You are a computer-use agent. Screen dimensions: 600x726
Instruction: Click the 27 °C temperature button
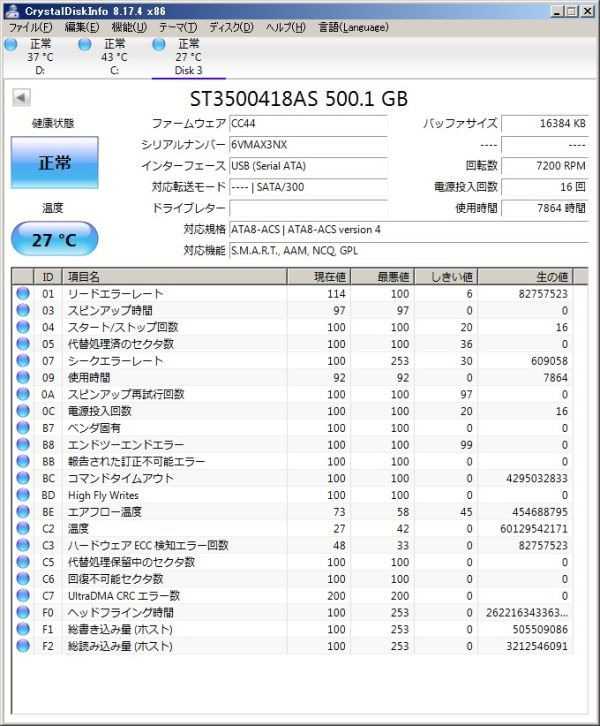tap(55, 239)
